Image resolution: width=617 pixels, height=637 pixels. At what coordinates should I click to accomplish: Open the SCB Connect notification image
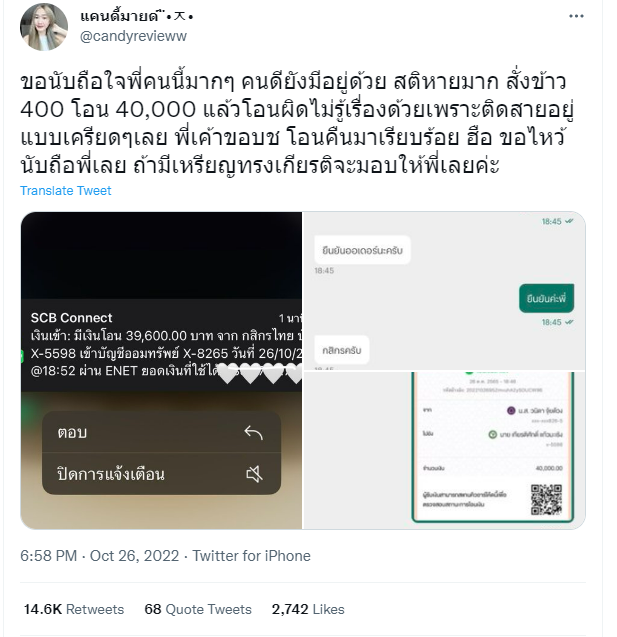point(161,370)
